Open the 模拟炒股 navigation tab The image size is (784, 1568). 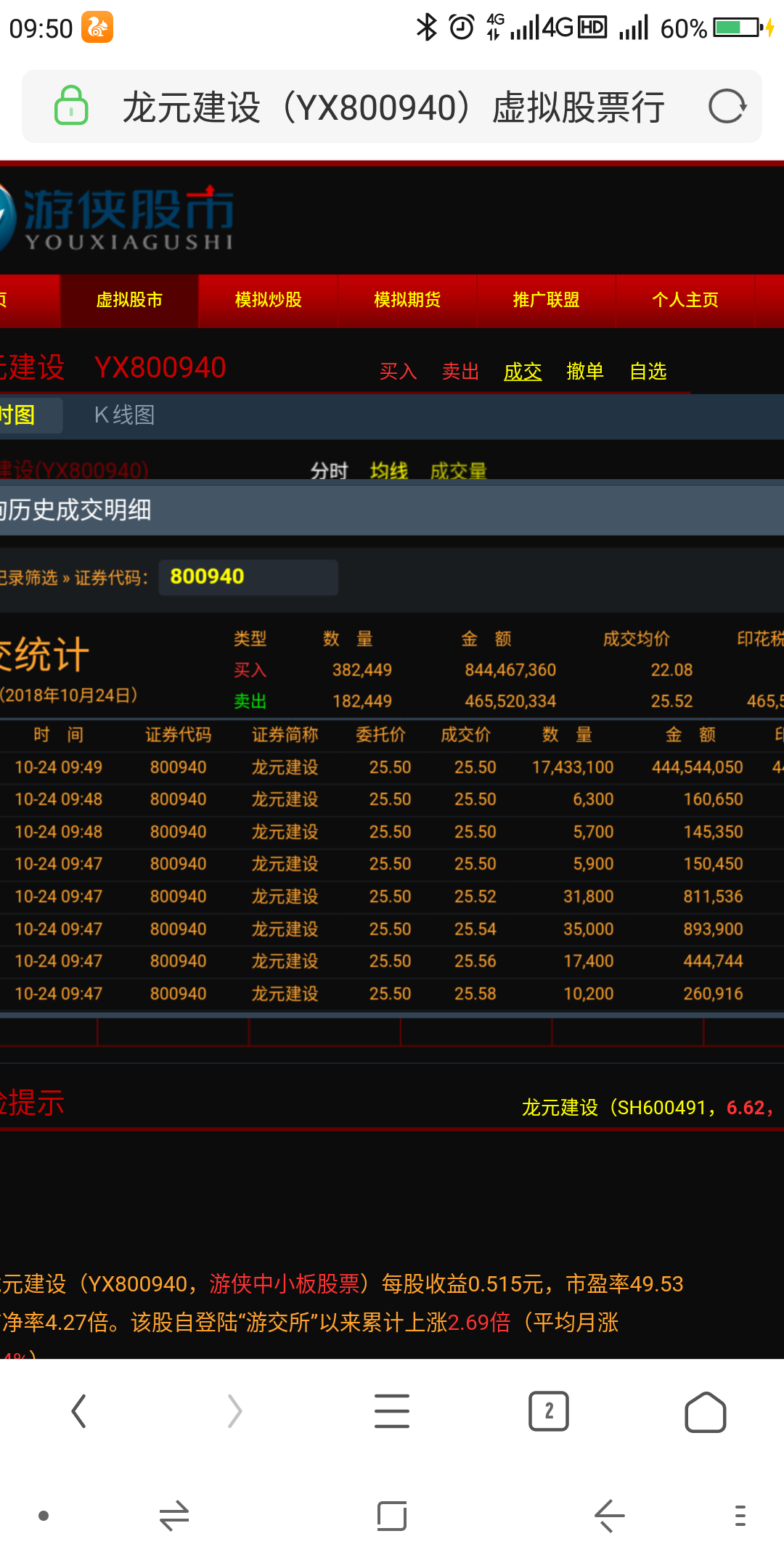268,301
